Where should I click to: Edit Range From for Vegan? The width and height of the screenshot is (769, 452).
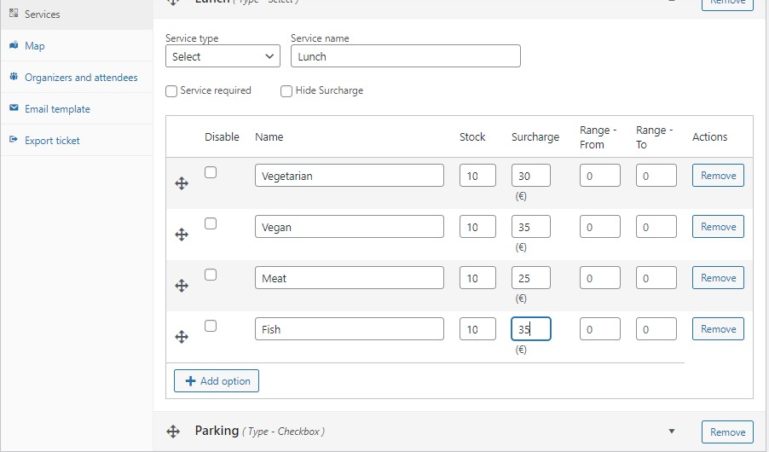[600, 227]
